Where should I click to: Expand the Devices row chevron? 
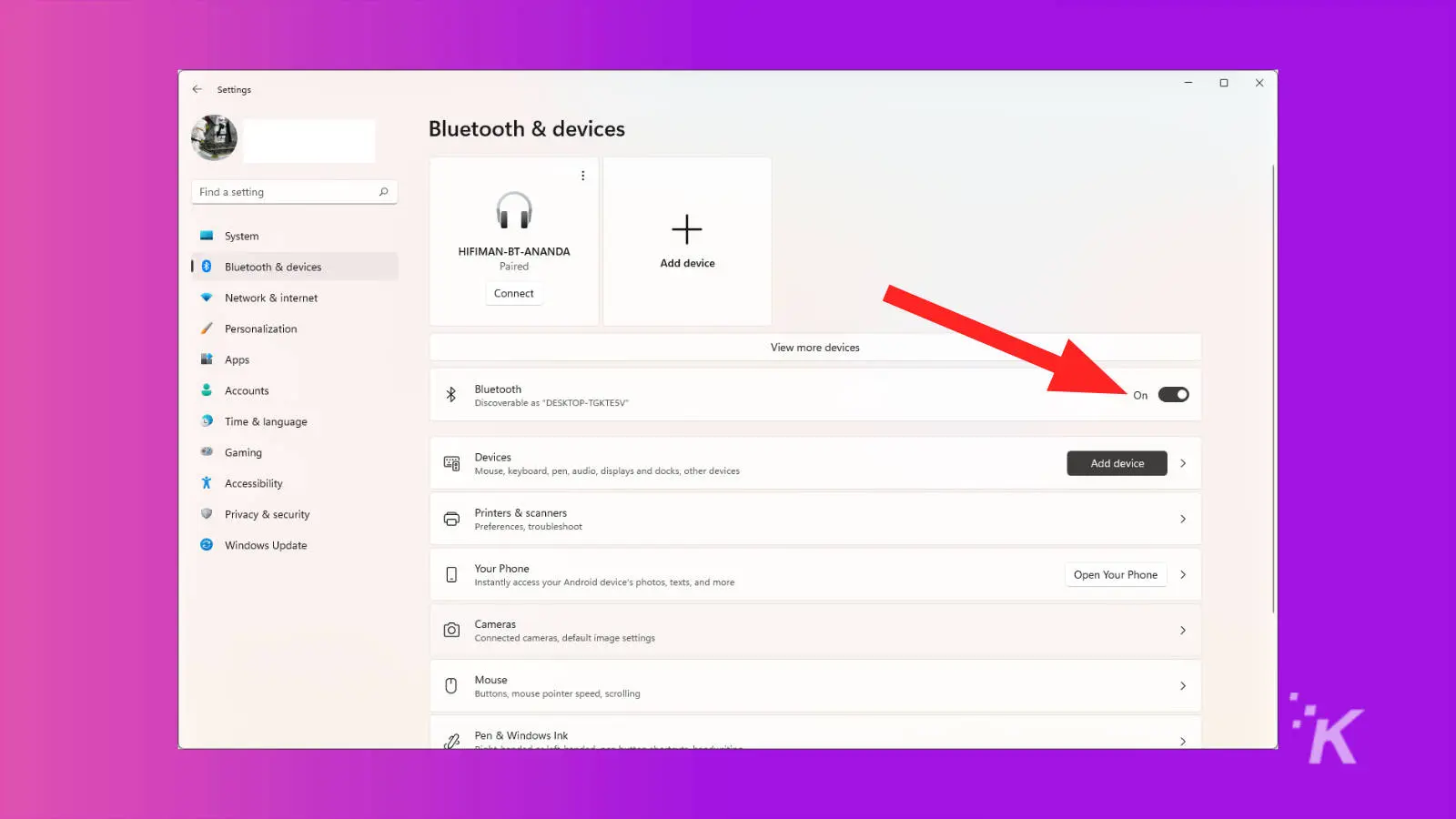coord(1183,463)
